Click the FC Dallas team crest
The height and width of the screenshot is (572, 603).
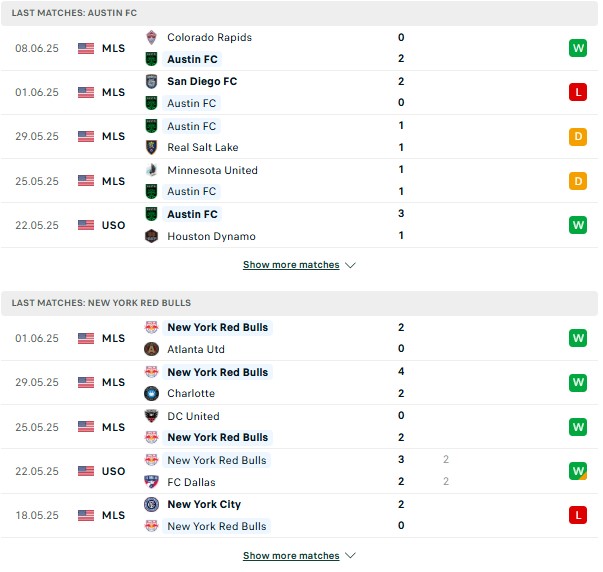pos(152,482)
